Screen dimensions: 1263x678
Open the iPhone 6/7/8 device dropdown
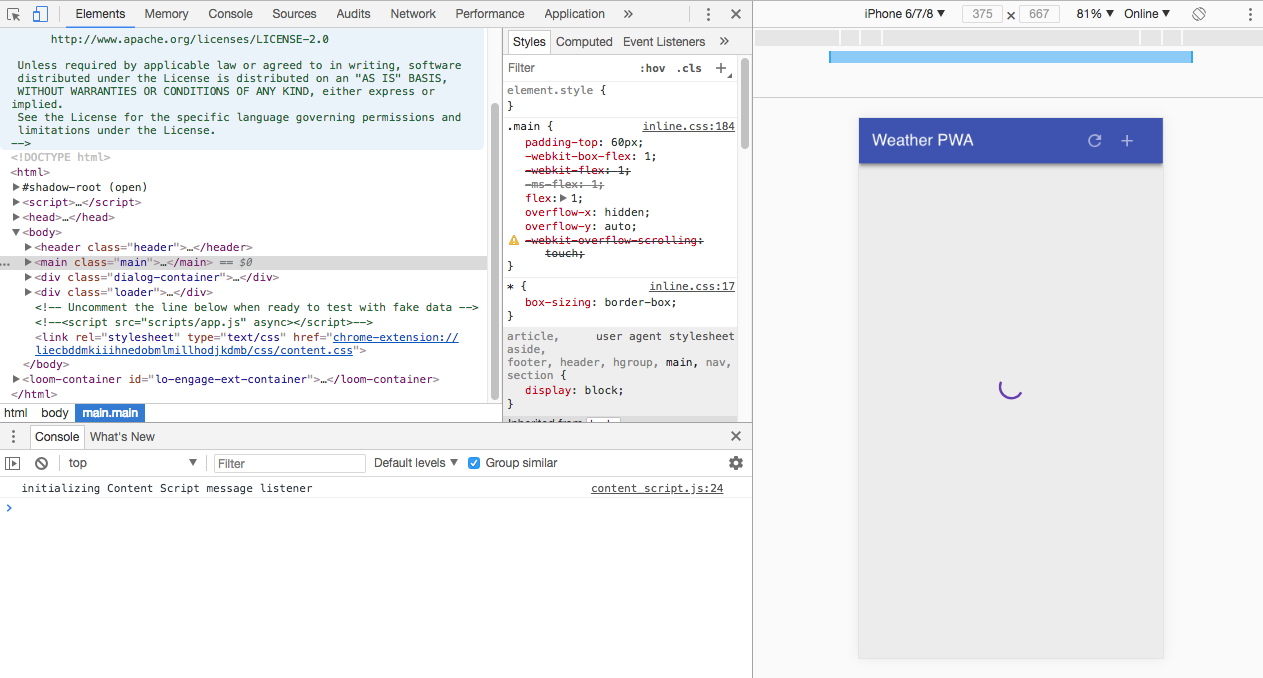pyautogui.click(x=905, y=14)
